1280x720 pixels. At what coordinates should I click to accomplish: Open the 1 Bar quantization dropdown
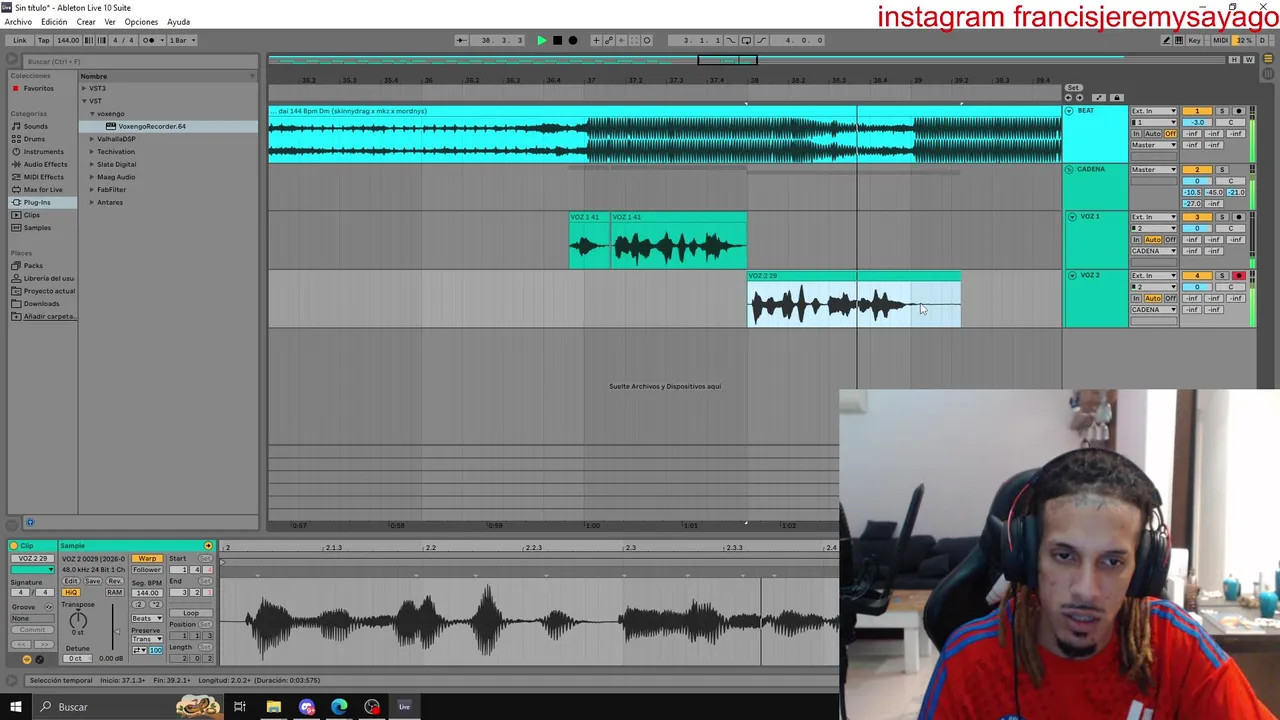(x=181, y=40)
